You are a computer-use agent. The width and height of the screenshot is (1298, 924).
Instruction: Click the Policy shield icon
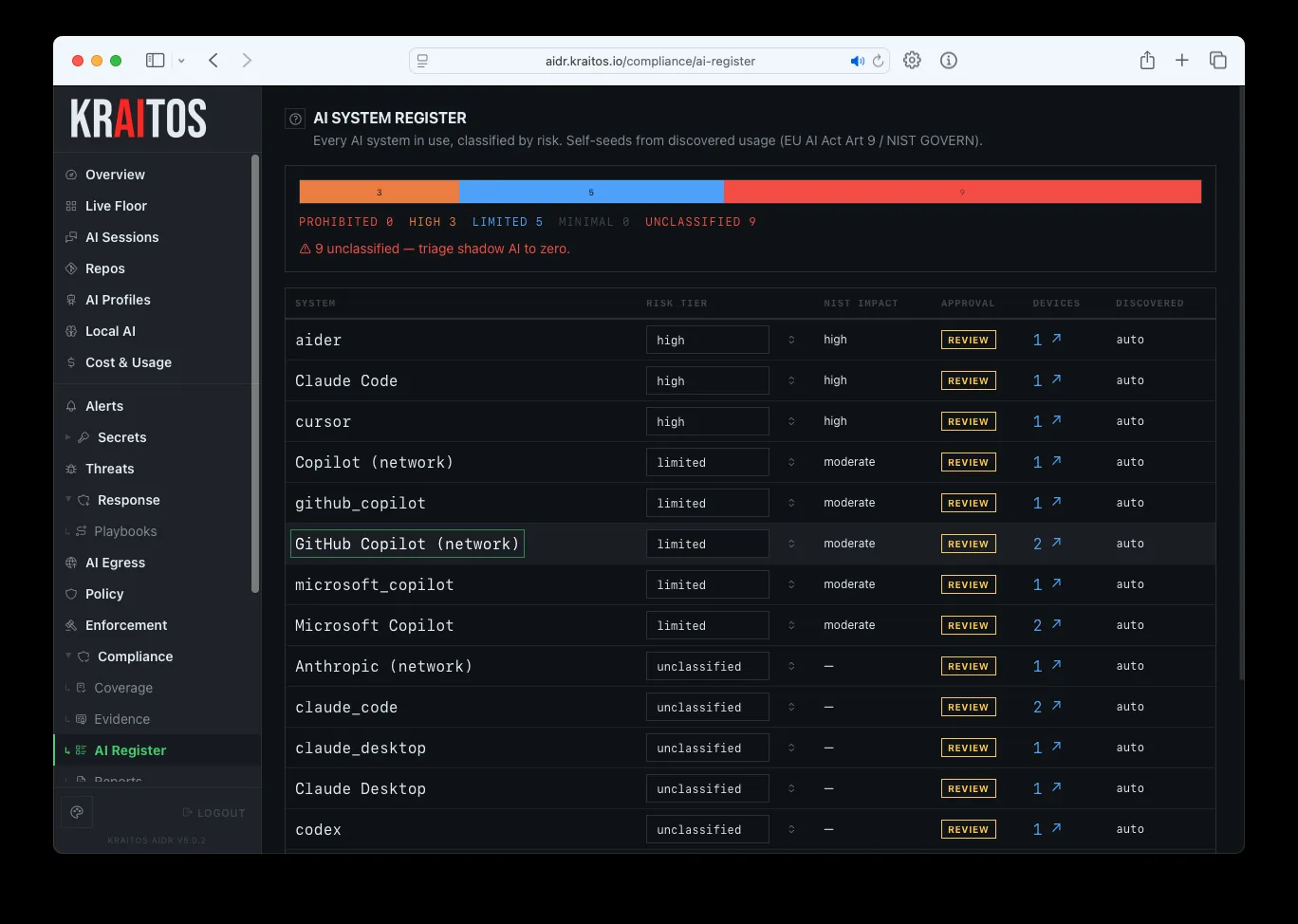71,594
